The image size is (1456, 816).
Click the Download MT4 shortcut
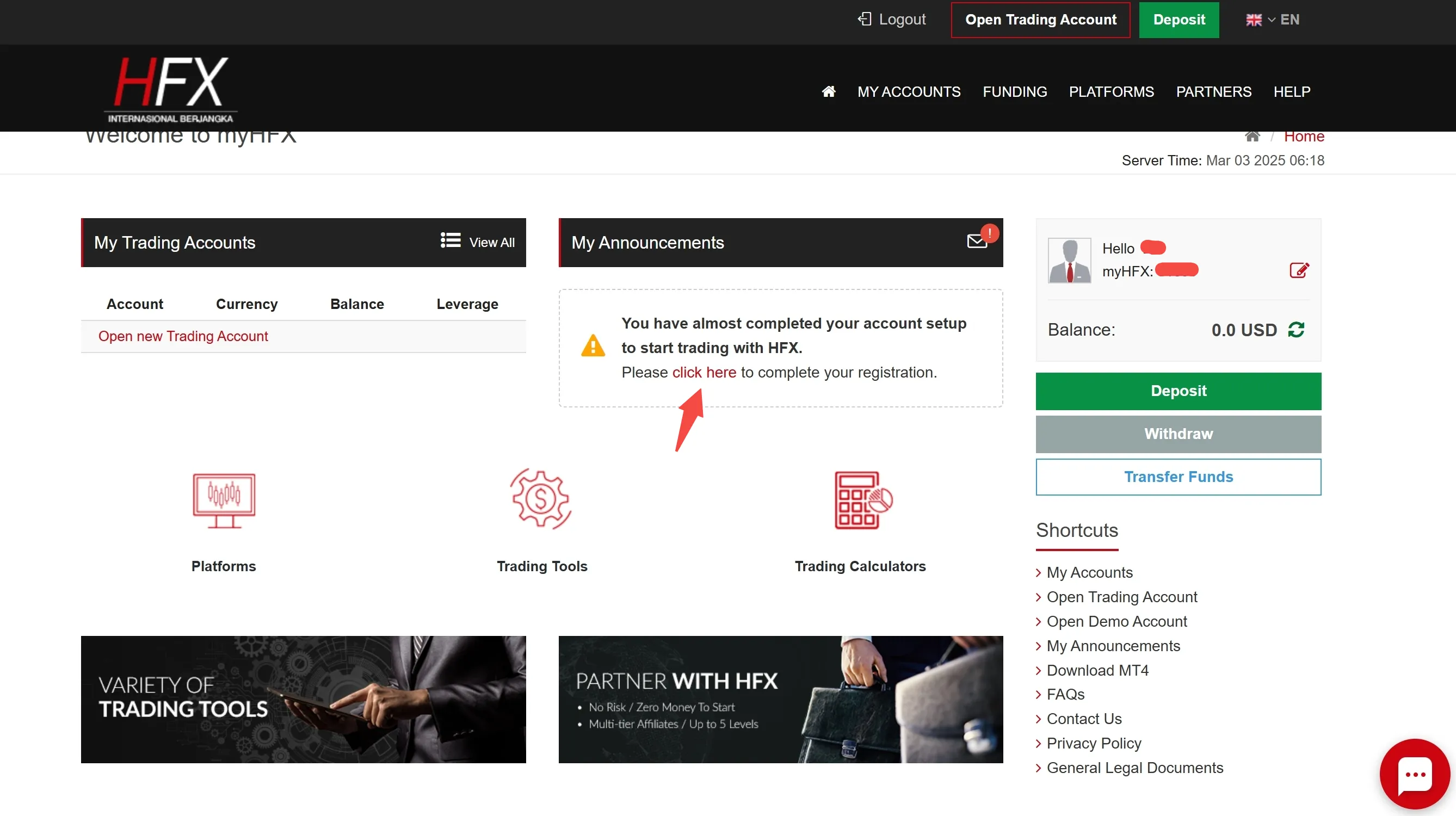tap(1097, 670)
